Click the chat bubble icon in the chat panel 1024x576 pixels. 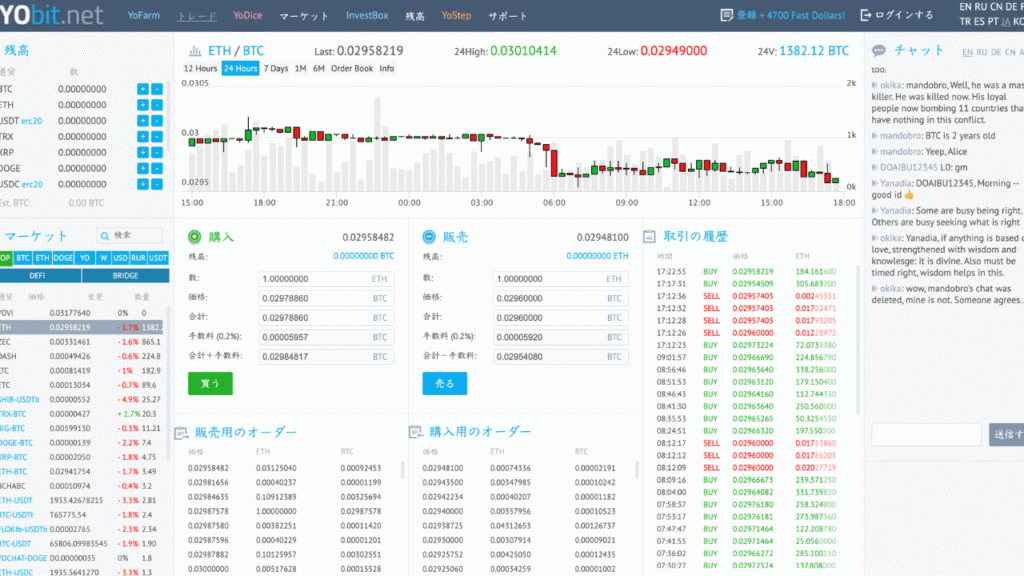pos(879,50)
